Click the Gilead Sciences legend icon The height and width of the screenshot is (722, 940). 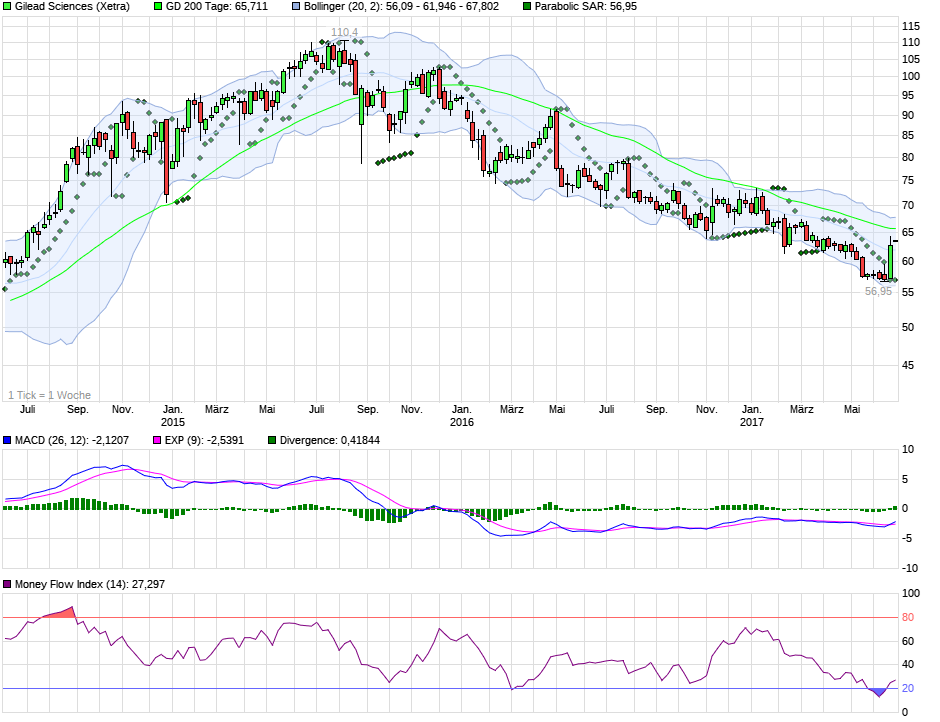coord(8,8)
